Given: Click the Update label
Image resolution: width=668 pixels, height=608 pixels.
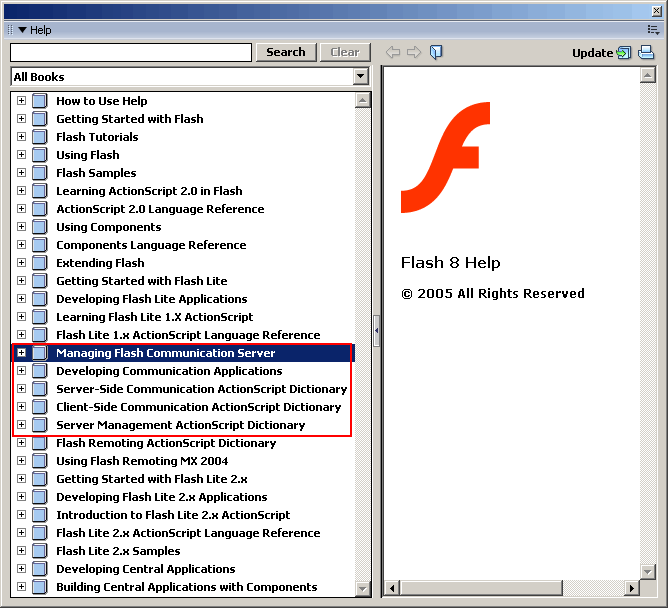Looking at the screenshot, I should click(592, 53).
